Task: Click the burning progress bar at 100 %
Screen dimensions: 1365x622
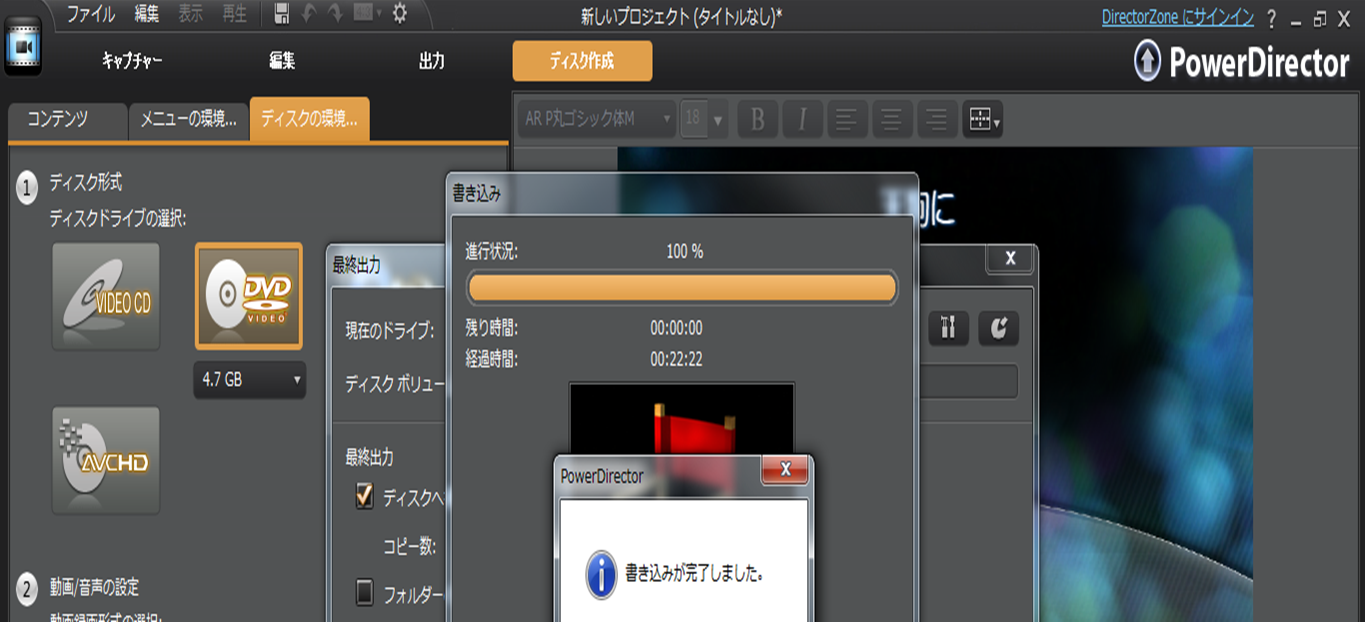Action: pyautogui.click(x=682, y=289)
